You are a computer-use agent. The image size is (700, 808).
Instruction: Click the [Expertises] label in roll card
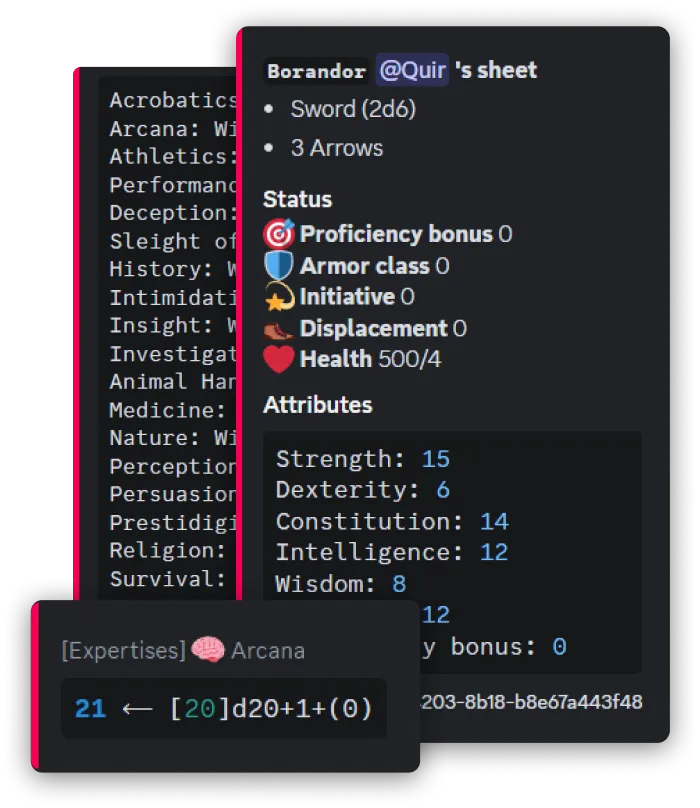point(123,651)
